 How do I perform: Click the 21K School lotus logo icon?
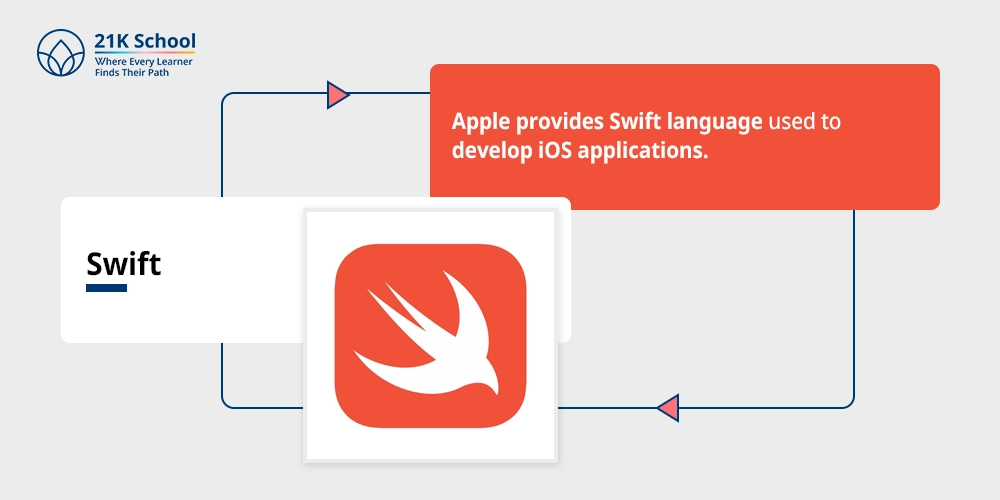(x=61, y=52)
